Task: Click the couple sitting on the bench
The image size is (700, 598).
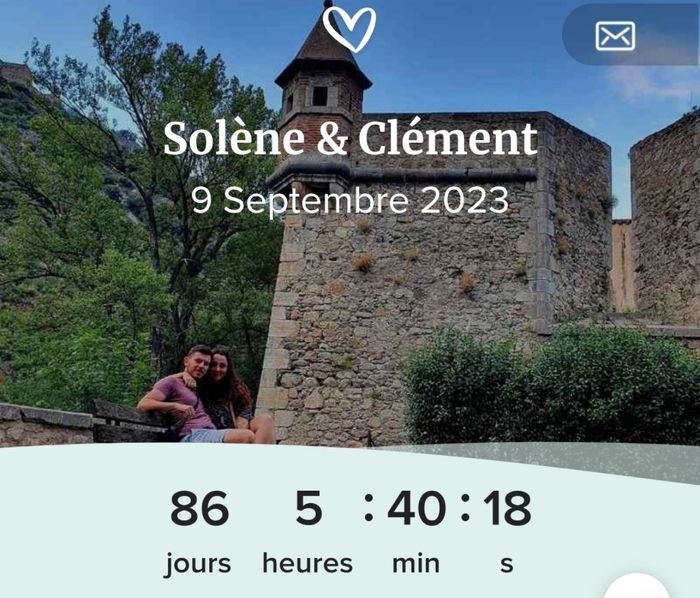Action: point(206,394)
